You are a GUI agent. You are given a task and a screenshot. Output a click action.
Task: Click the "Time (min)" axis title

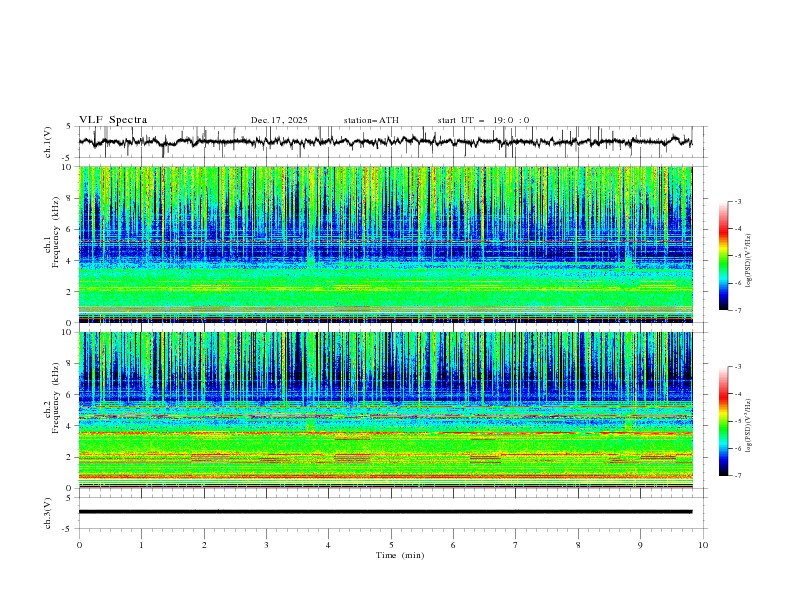coord(400,555)
